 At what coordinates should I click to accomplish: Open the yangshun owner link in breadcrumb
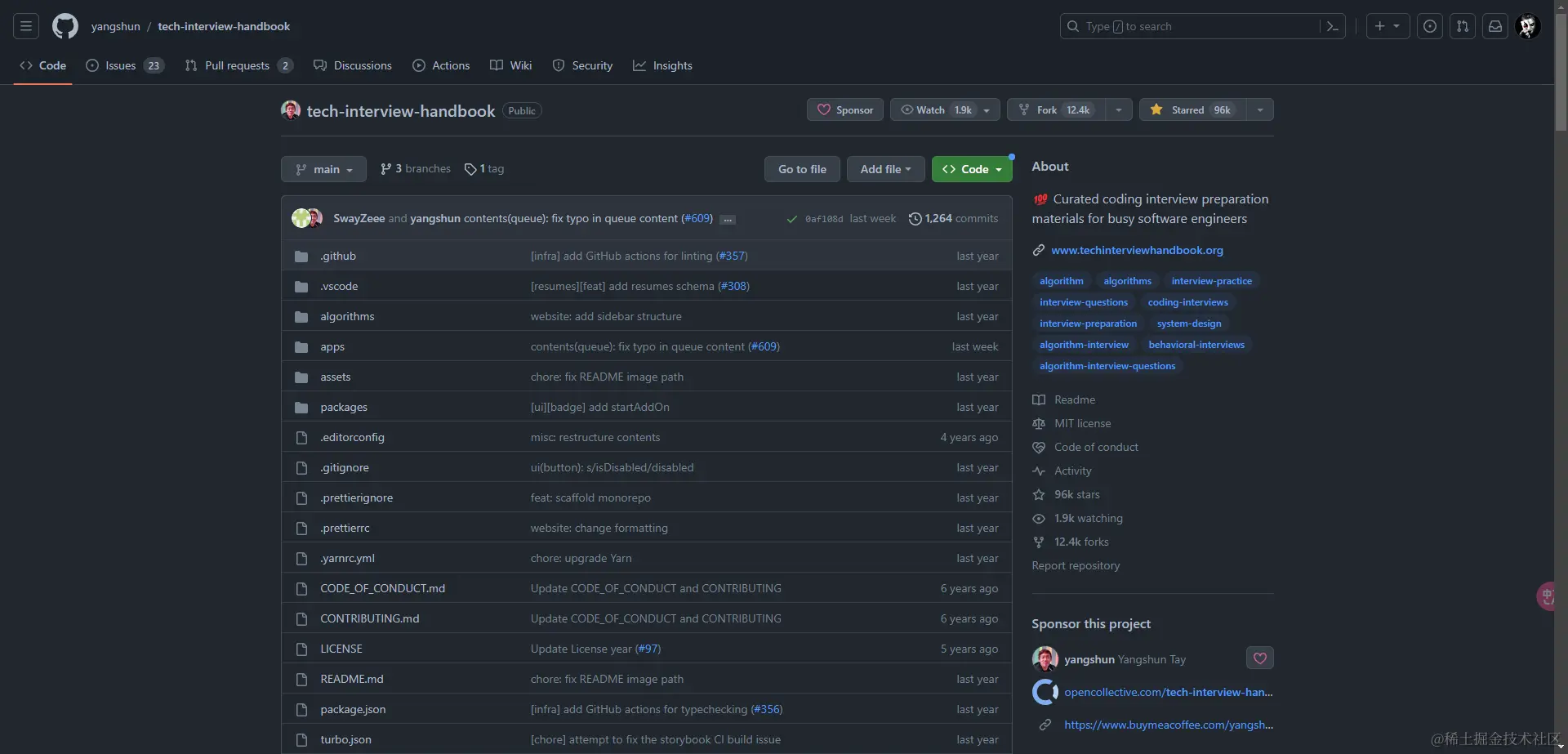(x=116, y=26)
